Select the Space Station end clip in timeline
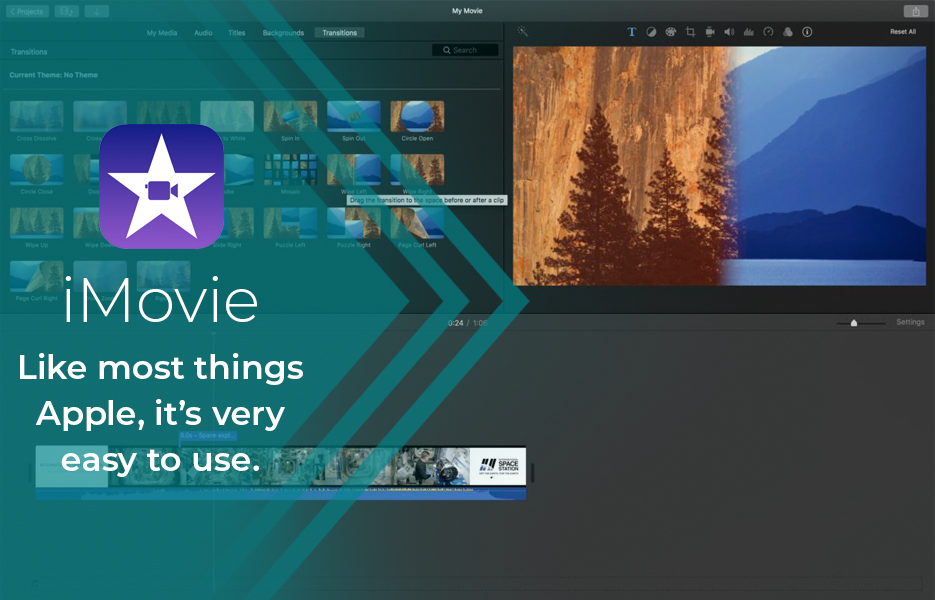Viewport: 935px width, 600px height. (x=498, y=466)
